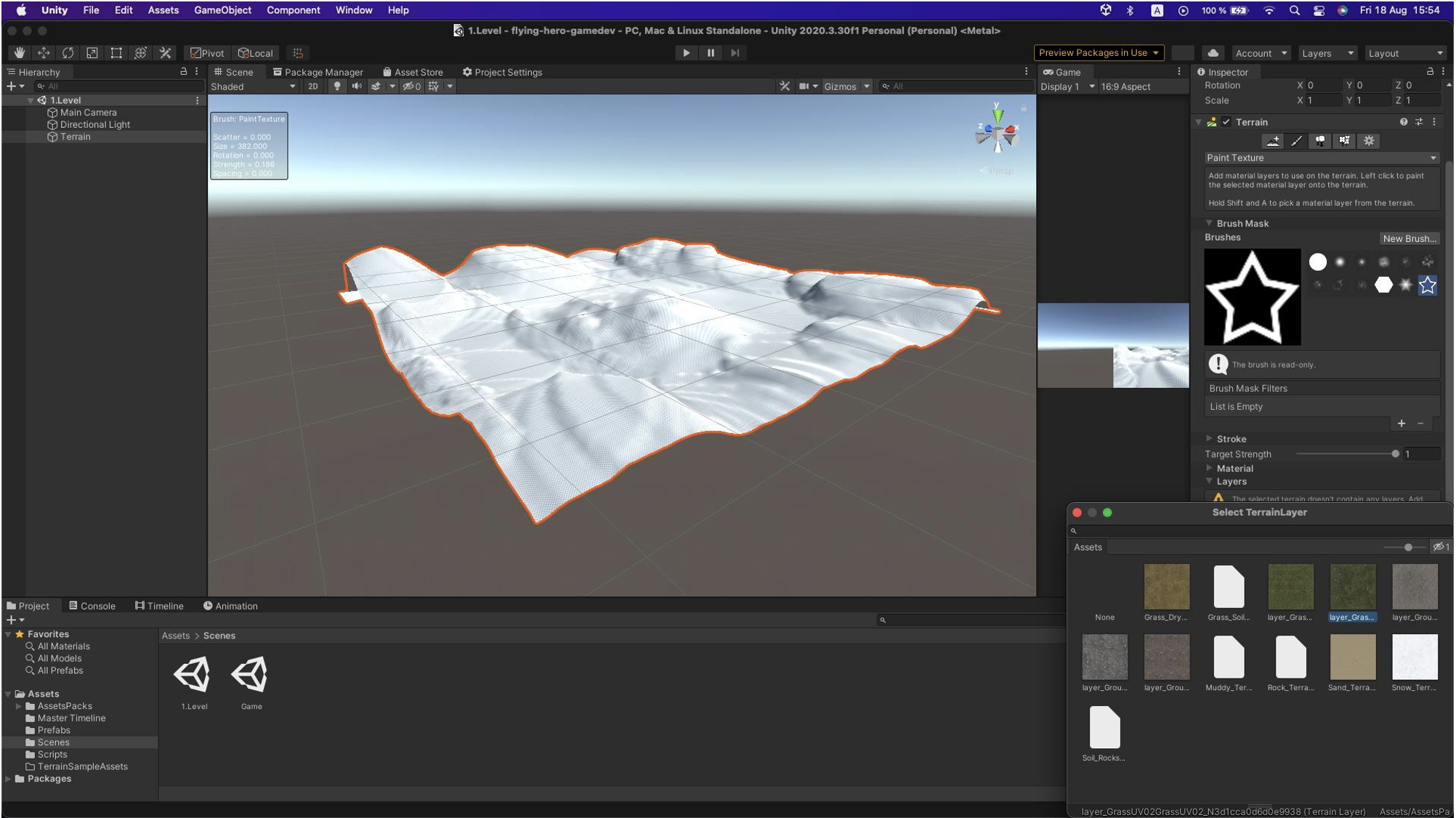Screen dimensions: 1456x818
Task: Open scene Component Editor Tools panel icon
Action: (x=785, y=86)
